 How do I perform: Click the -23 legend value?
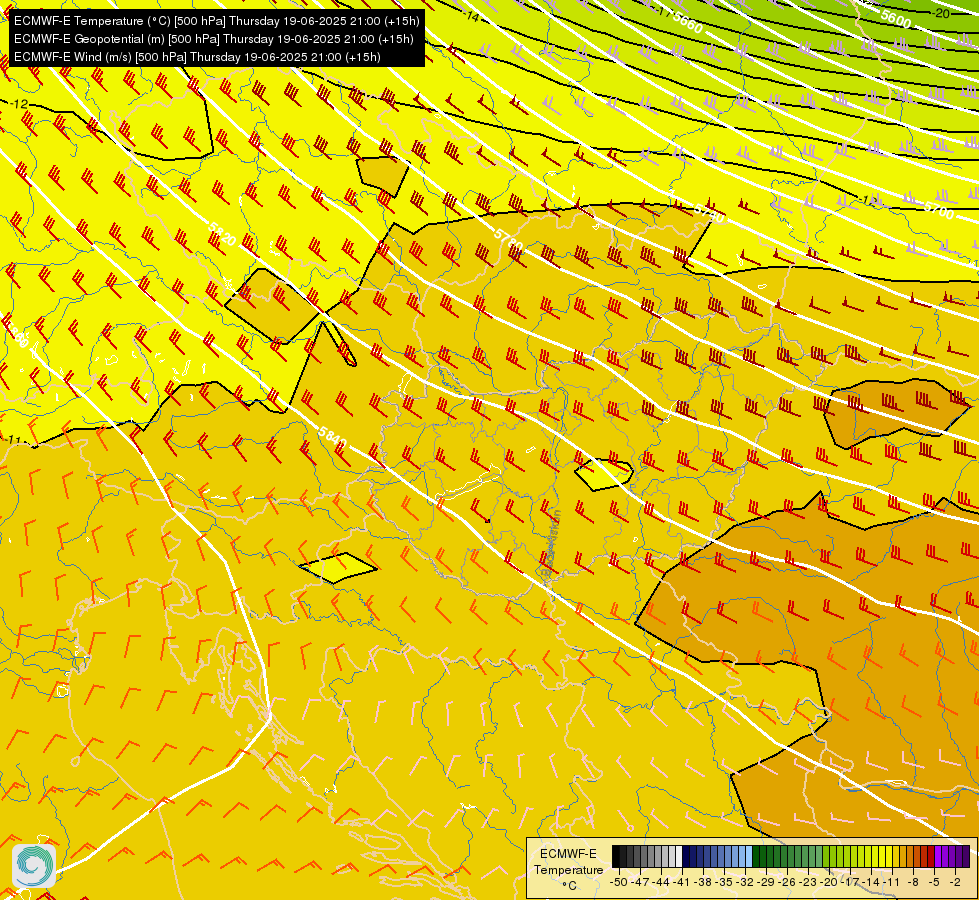pyautogui.click(x=808, y=883)
